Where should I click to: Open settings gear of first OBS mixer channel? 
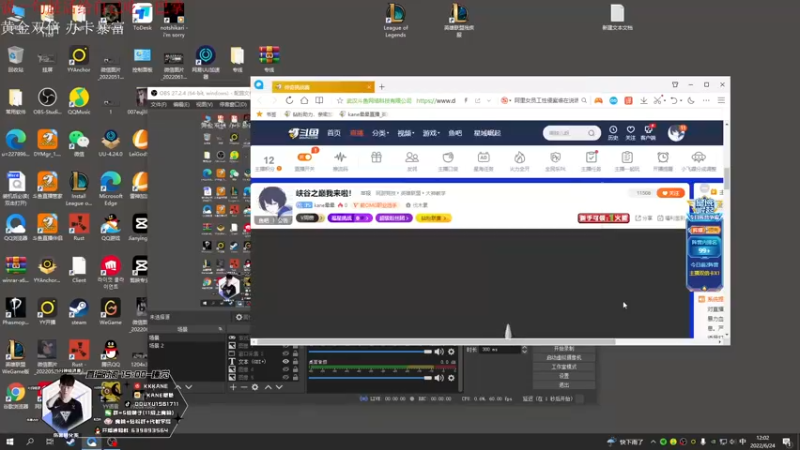(x=451, y=352)
